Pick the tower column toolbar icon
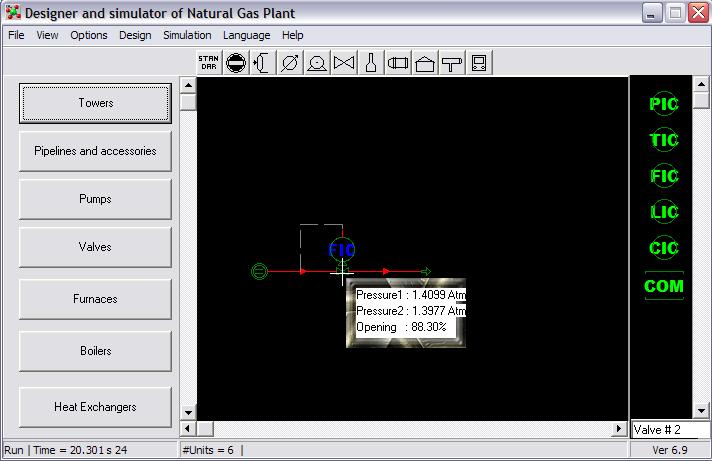The height and width of the screenshot is (461, 712). (x=263, y=63)
